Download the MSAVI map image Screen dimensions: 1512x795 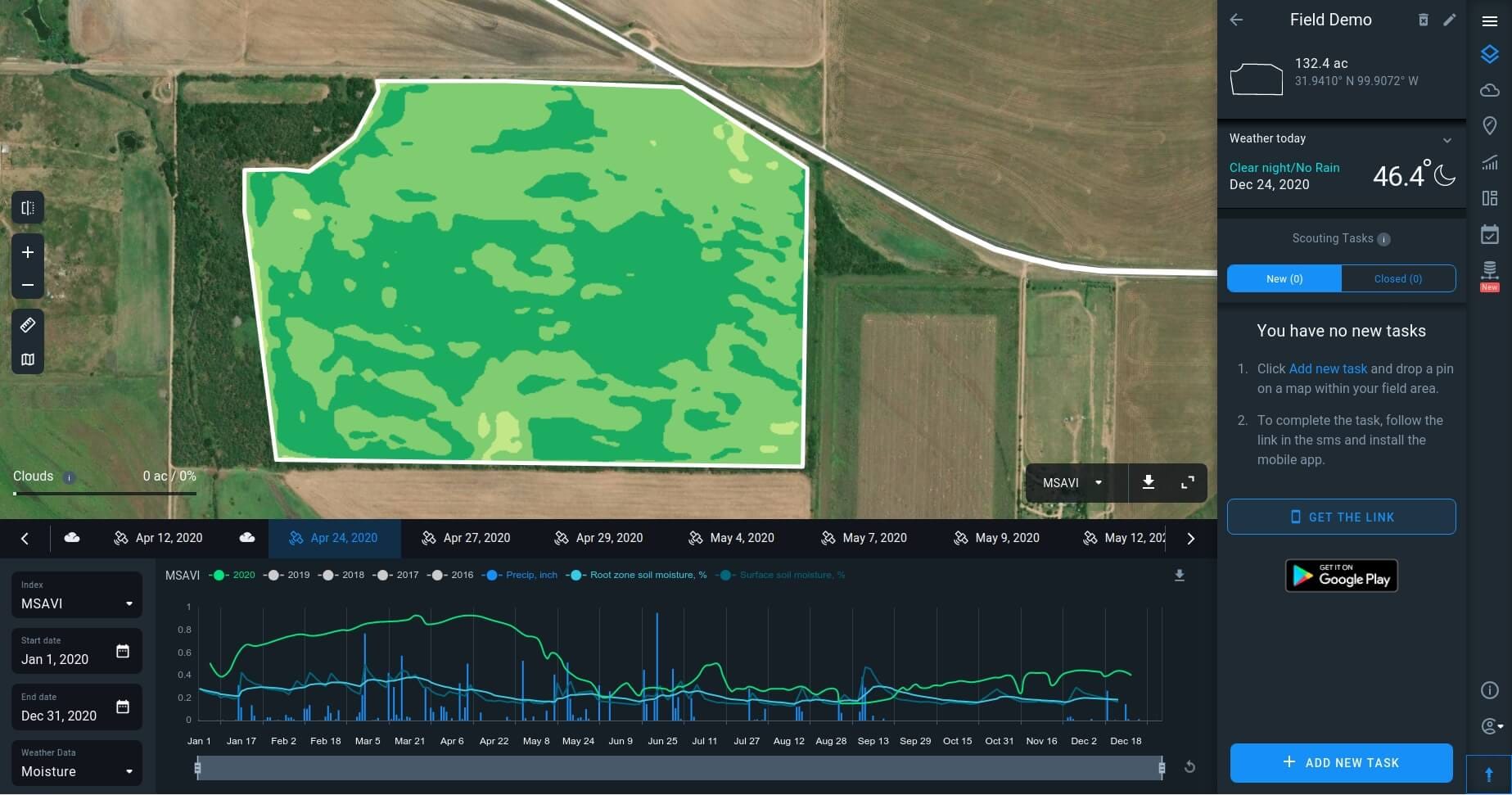pyautogui.click(x=1149, y=482)
